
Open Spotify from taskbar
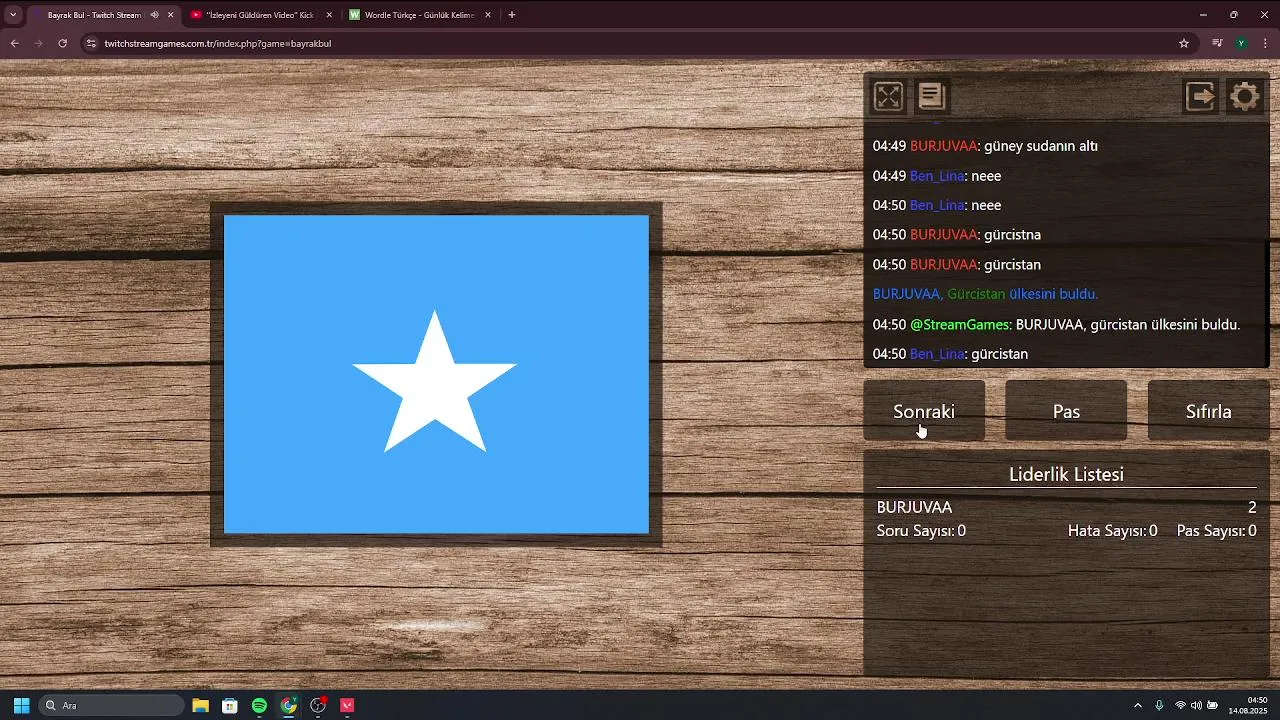point(259,705)
